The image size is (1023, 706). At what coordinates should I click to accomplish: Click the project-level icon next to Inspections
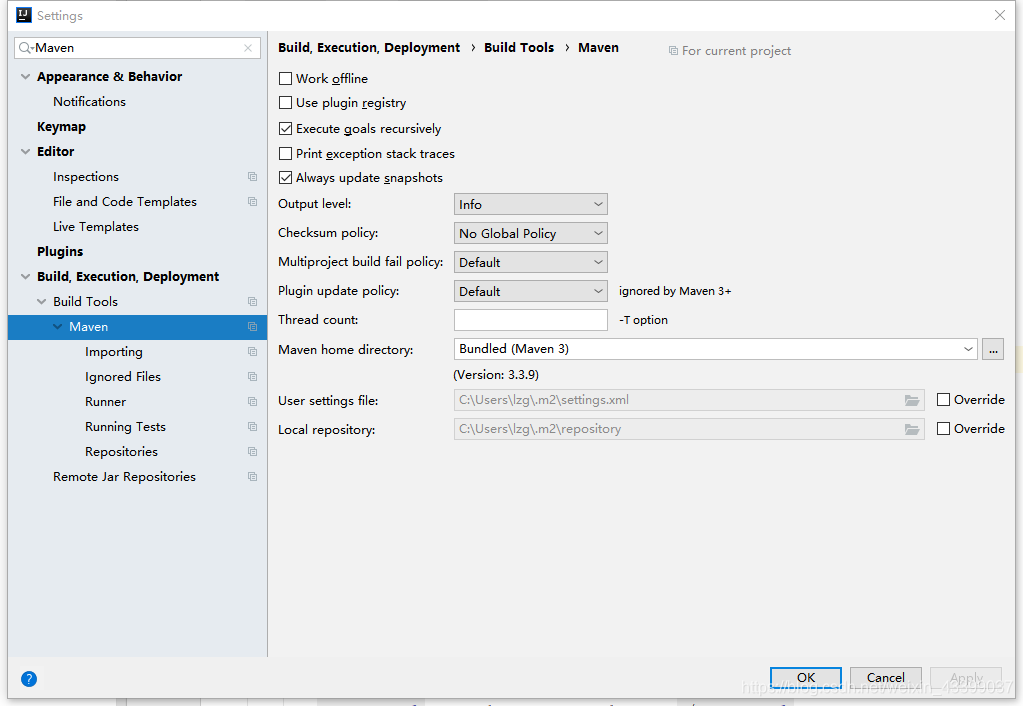[252, 177]
